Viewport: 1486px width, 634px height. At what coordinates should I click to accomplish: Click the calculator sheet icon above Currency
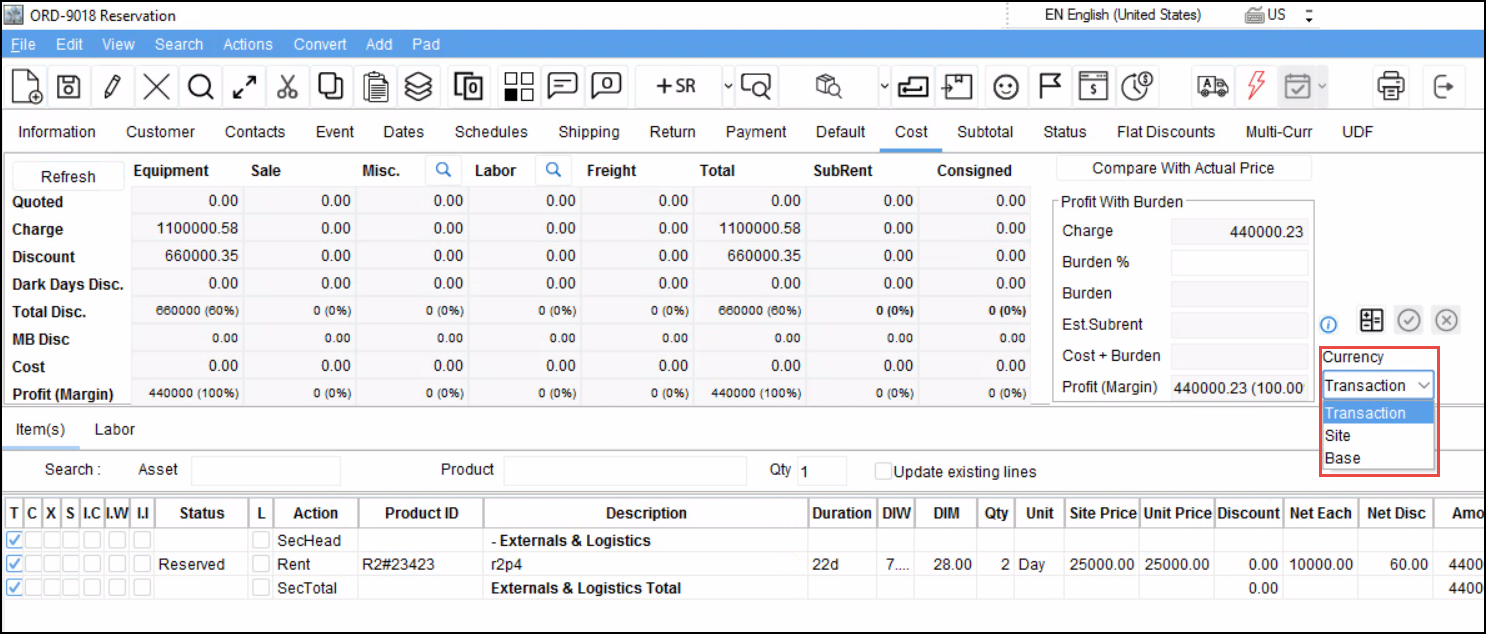(x=1371, y=320)
